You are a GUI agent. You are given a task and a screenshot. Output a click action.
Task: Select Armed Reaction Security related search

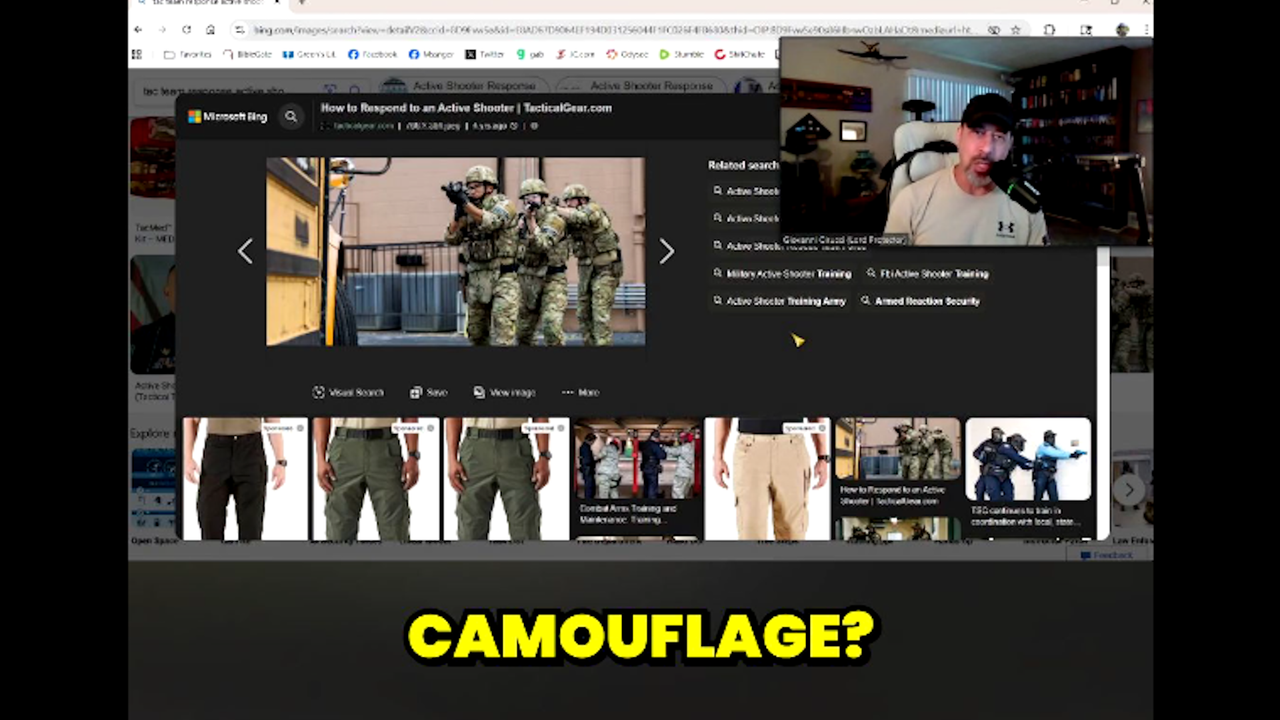pyautogui.click(x=926, y=301)
